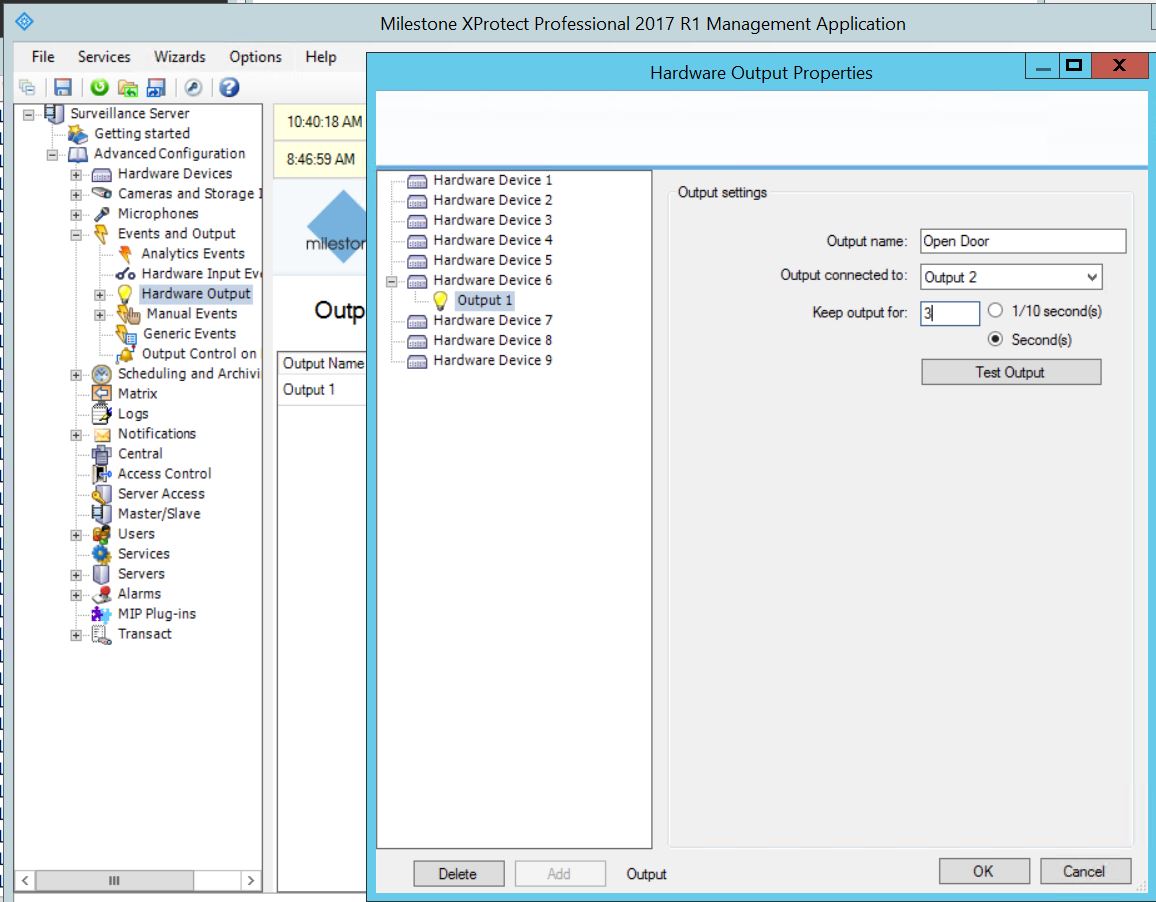This screenshot has width=1156, height=902.
Task: Click the green refresh toolbar icon
Action: pos(99,88)
